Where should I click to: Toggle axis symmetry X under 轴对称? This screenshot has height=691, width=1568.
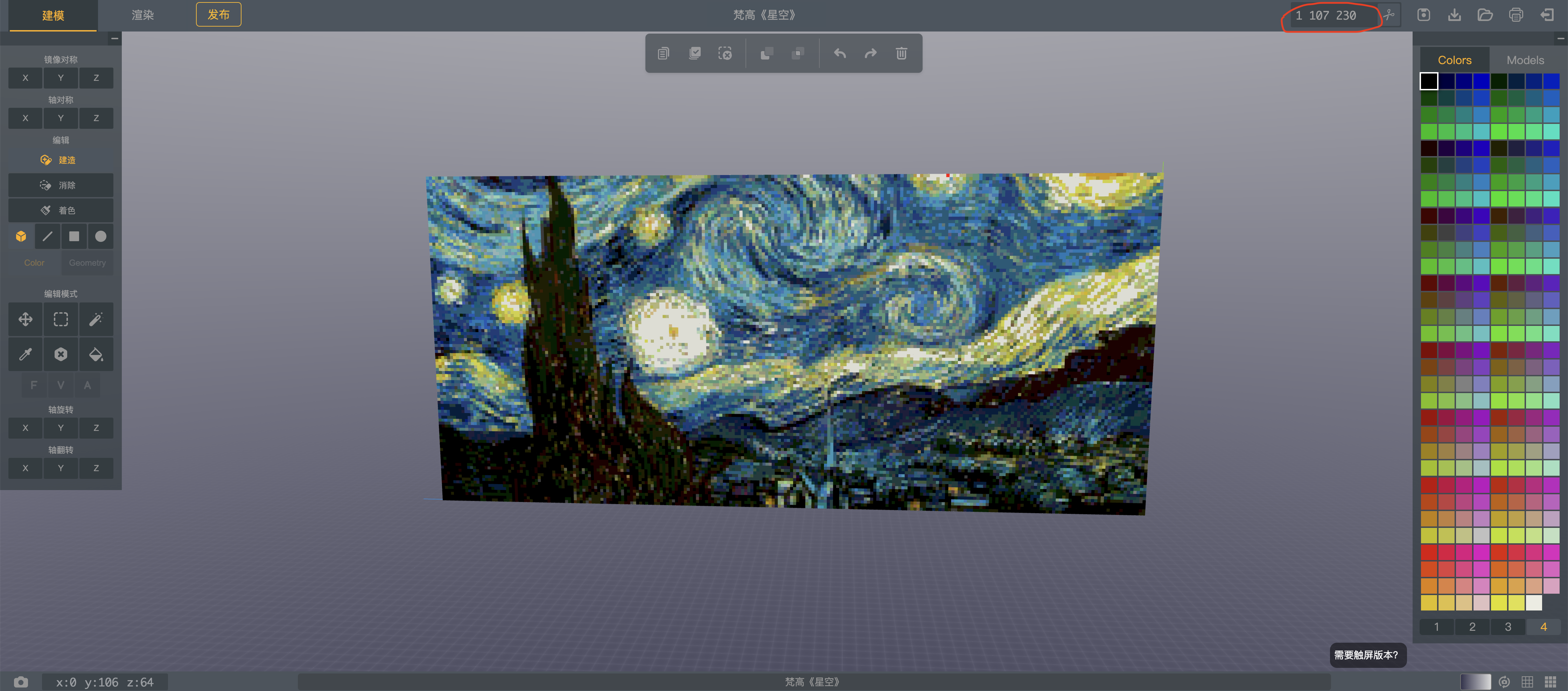tap(26, 118)
